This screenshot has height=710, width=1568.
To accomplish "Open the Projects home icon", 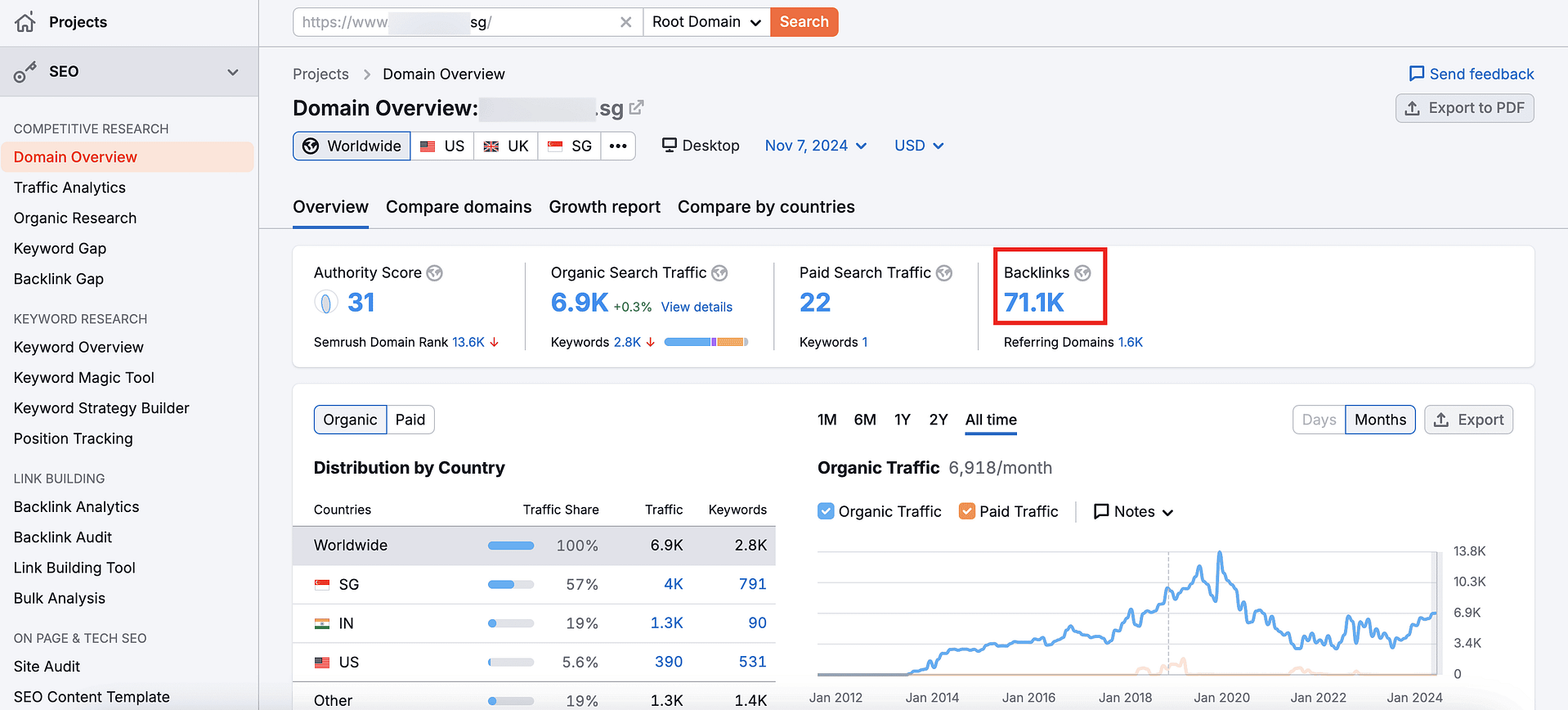I will tap(25, 22).
